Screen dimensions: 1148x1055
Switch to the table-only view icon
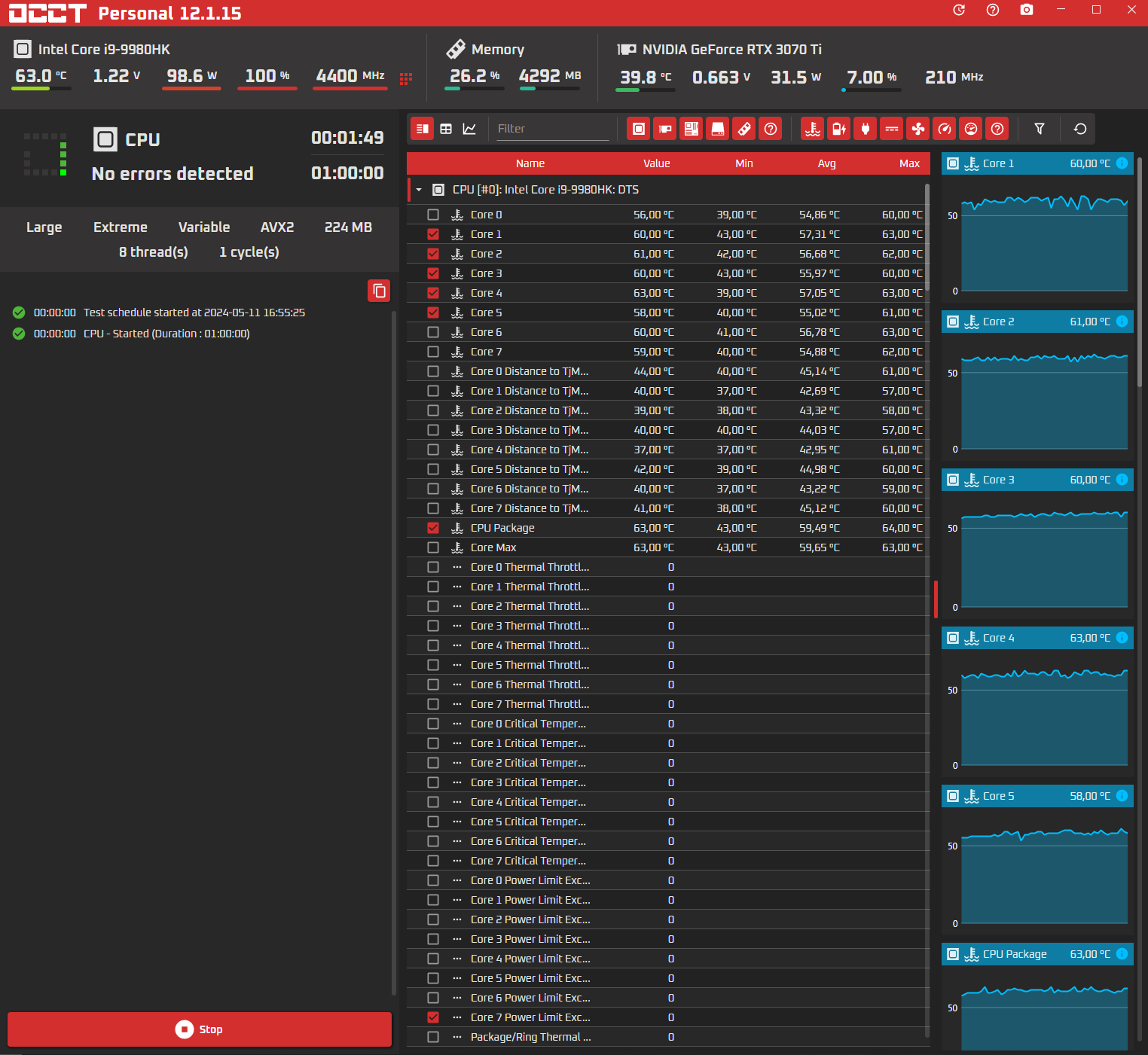pyautogui.click(x=446, y=129)
